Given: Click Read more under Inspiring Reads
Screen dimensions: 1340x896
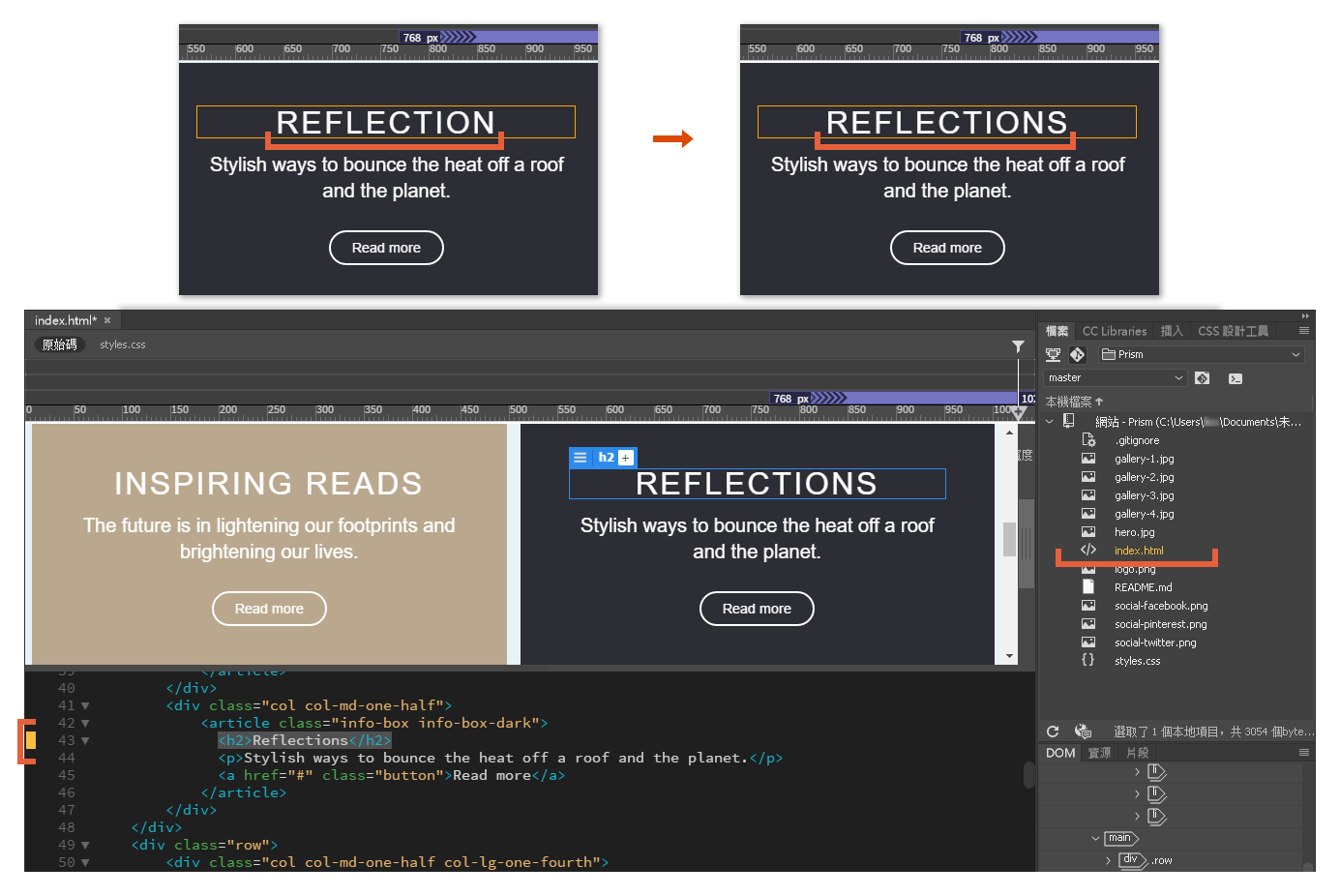Looking at the screenshot, I should tap(269, 609).
